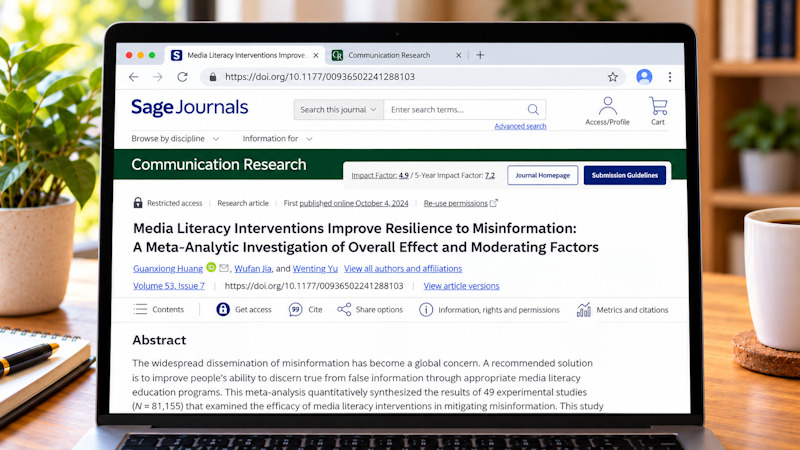Open the Re-use permissions link

(x=456, y=203)
